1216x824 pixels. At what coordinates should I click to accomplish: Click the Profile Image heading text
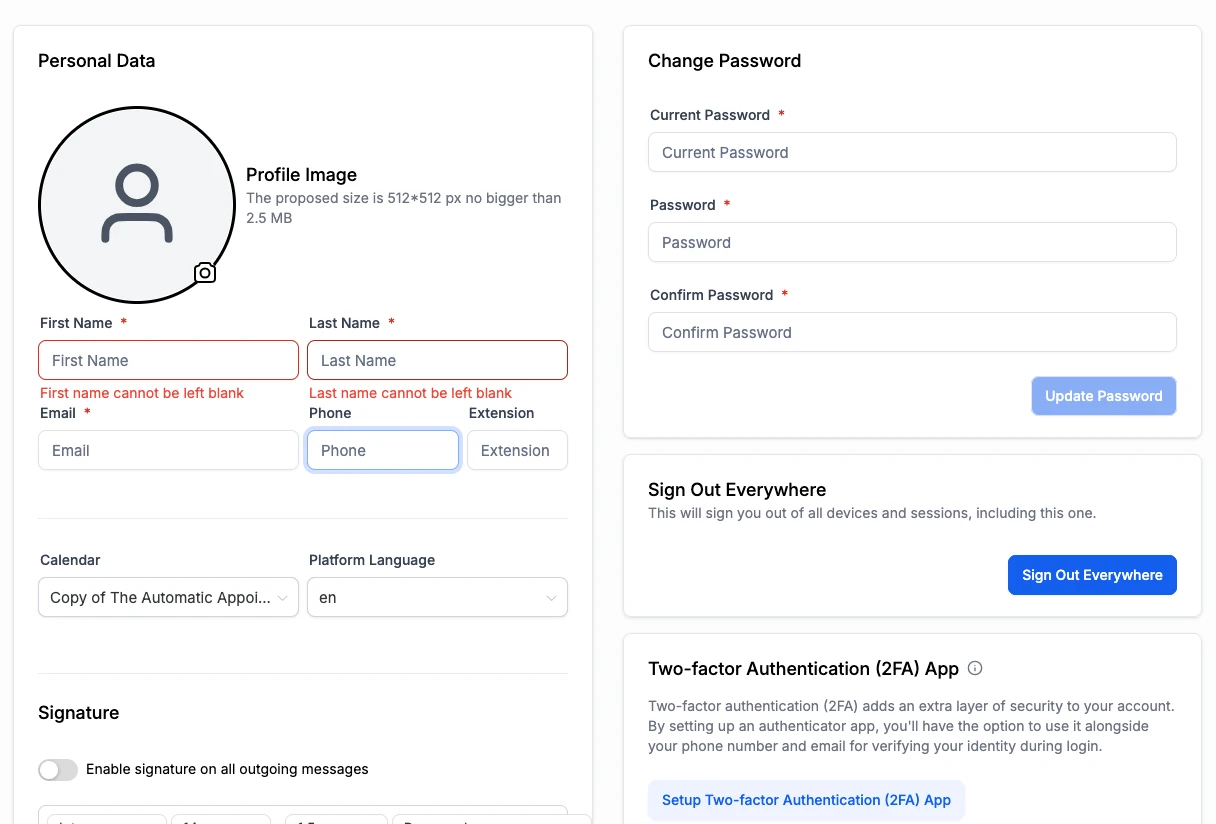tap(301, 175)
